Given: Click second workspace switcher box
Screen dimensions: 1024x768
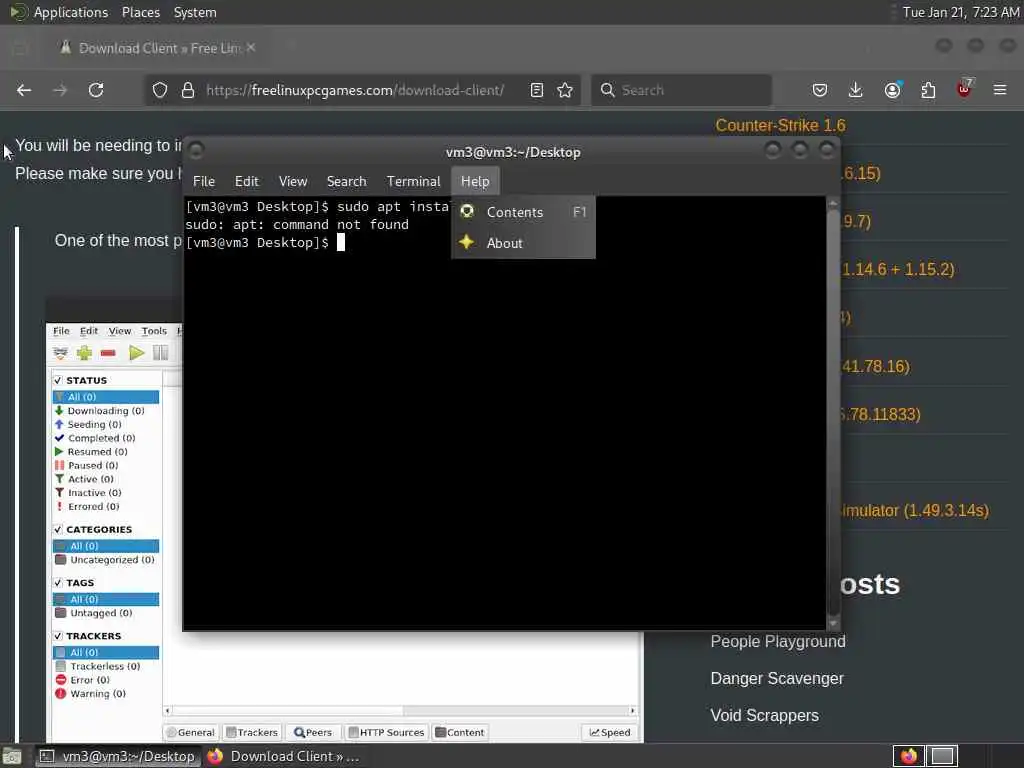Looking at the screenshot, I should [942, 756].
